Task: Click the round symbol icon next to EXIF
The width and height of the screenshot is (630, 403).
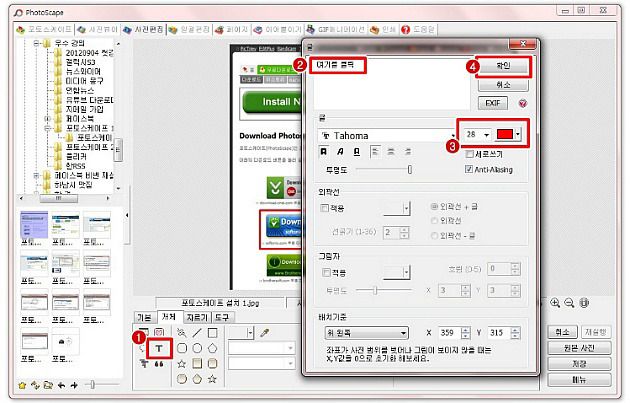Action: pyautogui.click(x=522, y=103)
